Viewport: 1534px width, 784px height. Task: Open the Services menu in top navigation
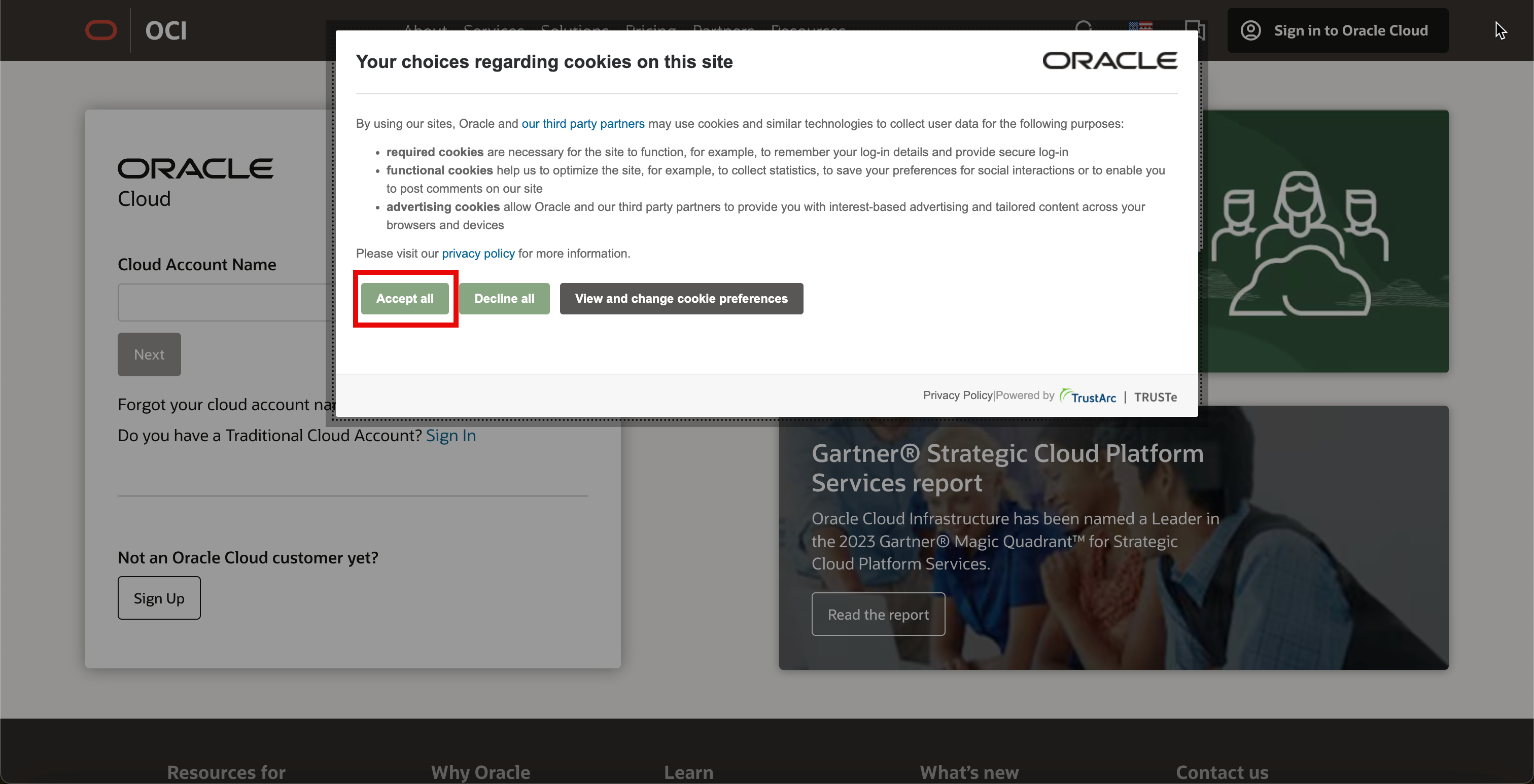click(x=493, y=27)
